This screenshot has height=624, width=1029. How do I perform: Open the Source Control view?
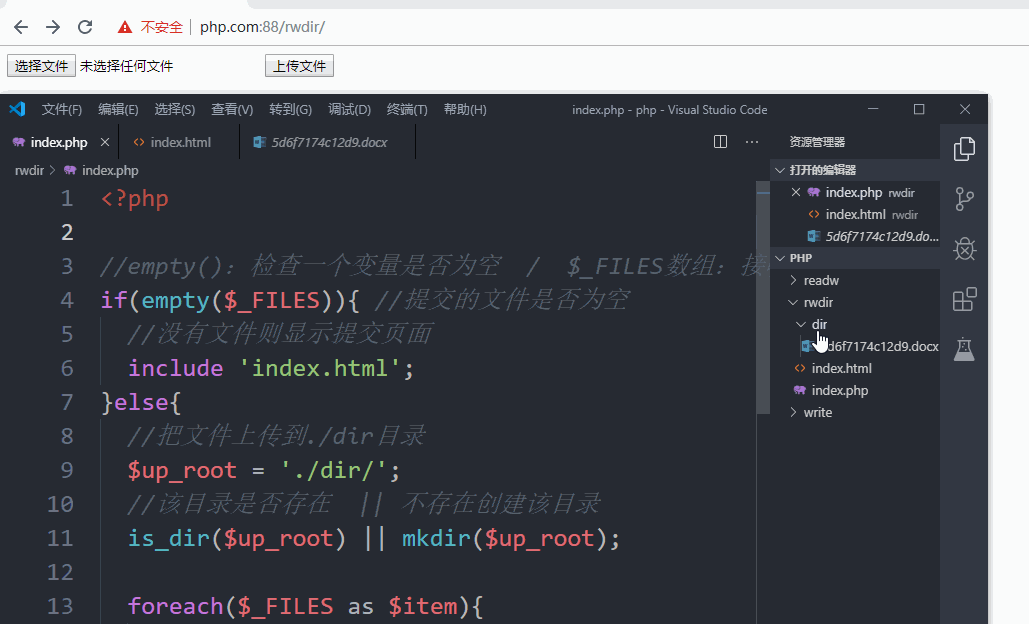[964, 199]
